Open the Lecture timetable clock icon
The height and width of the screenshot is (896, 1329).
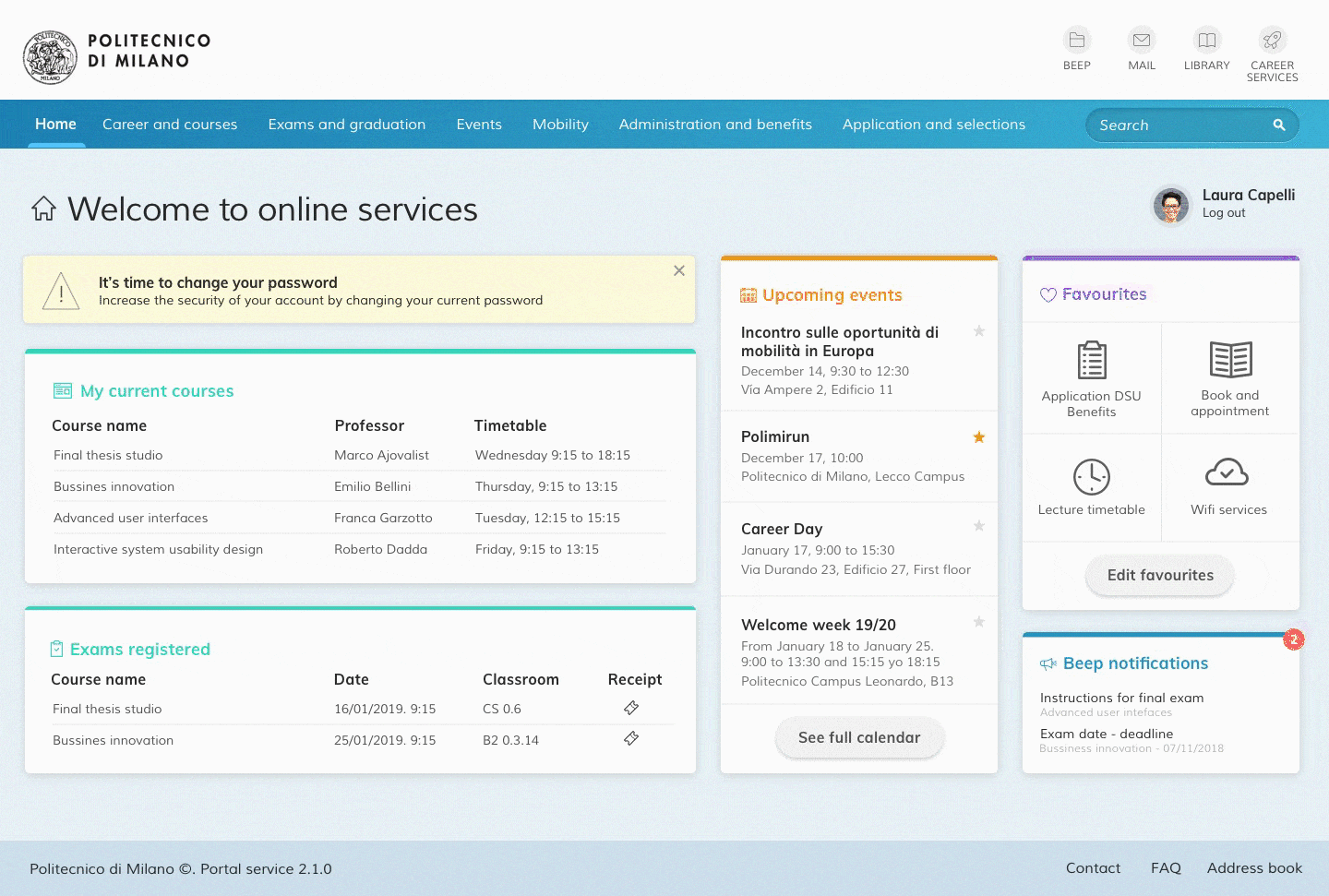tap(1091, 475)
